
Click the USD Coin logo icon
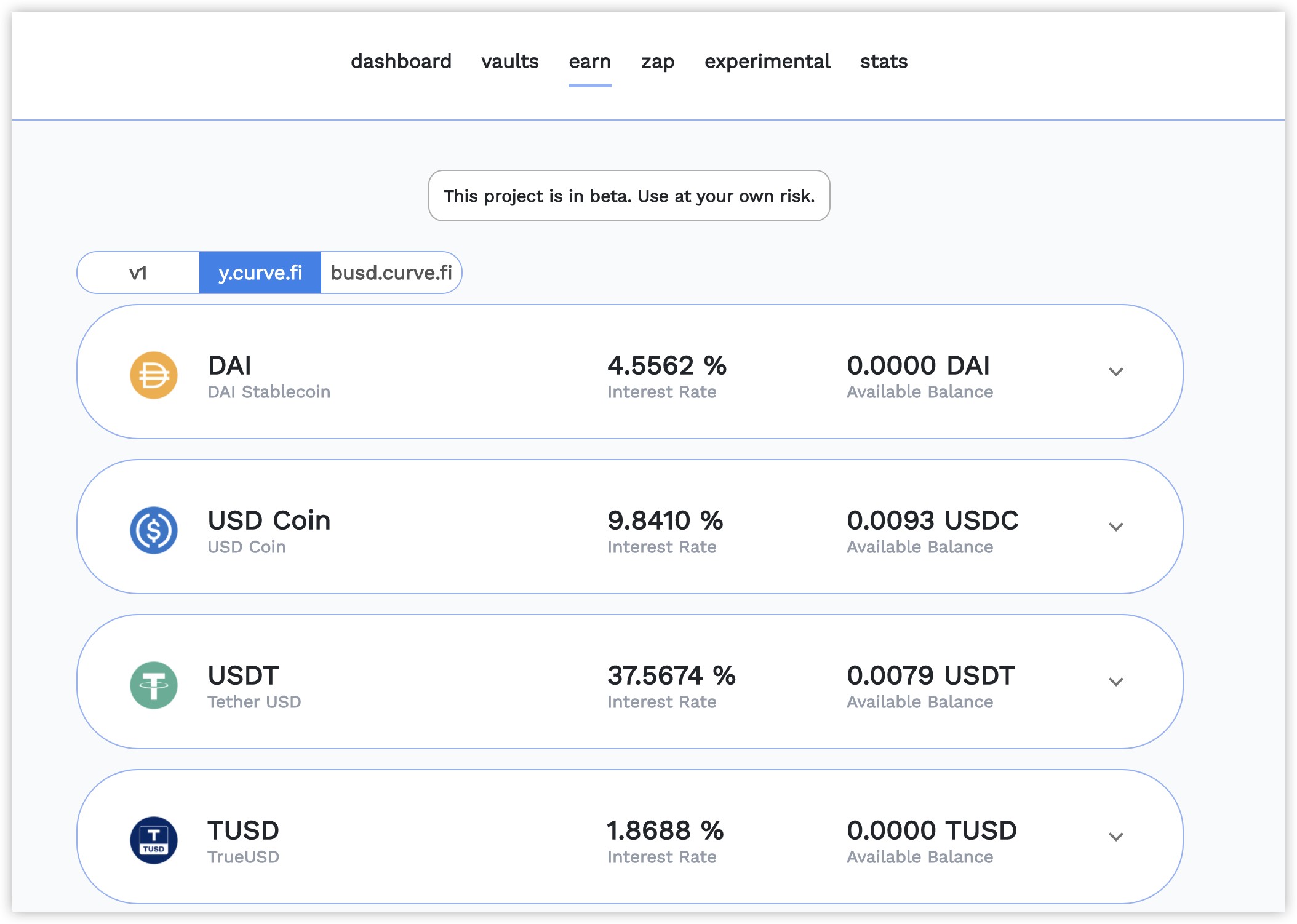[x=154, y=530]
